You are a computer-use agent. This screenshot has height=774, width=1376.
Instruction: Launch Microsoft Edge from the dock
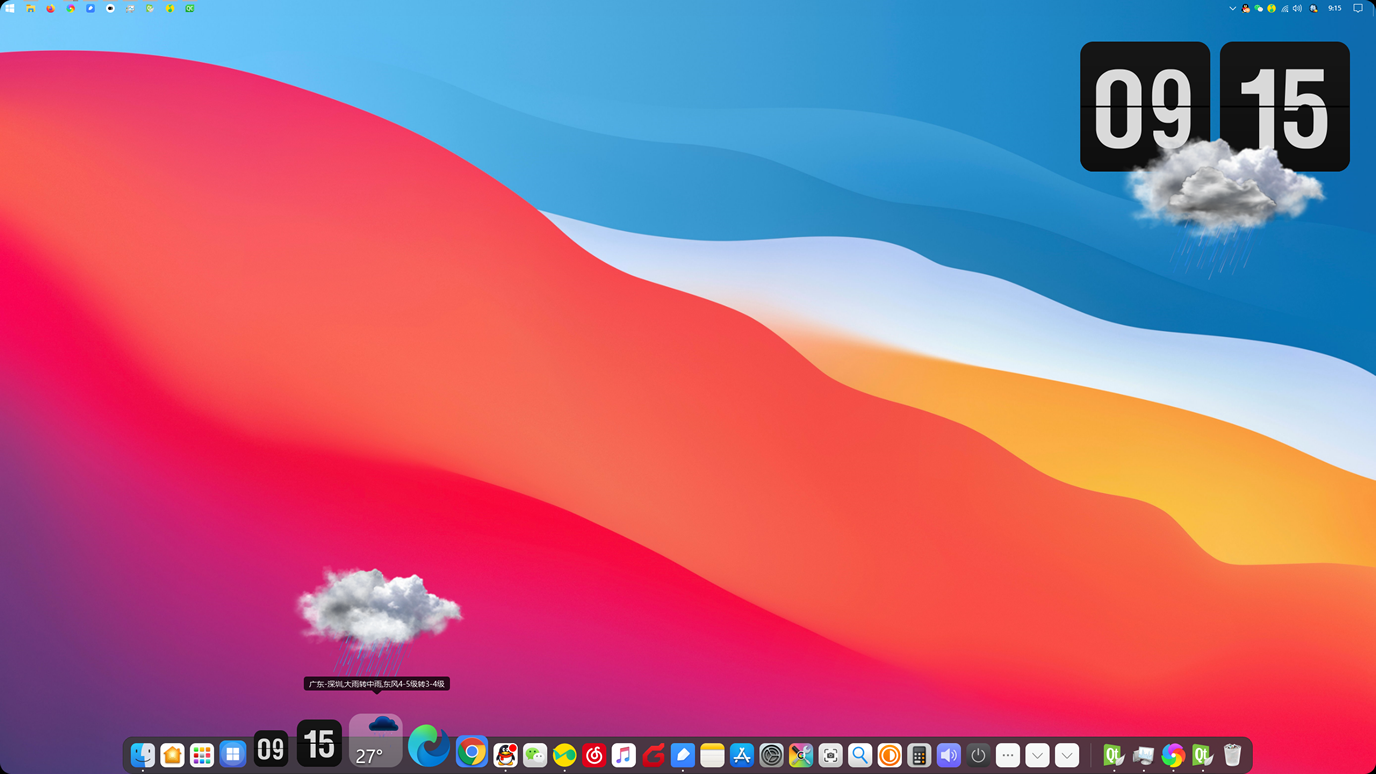pos(429,746)
